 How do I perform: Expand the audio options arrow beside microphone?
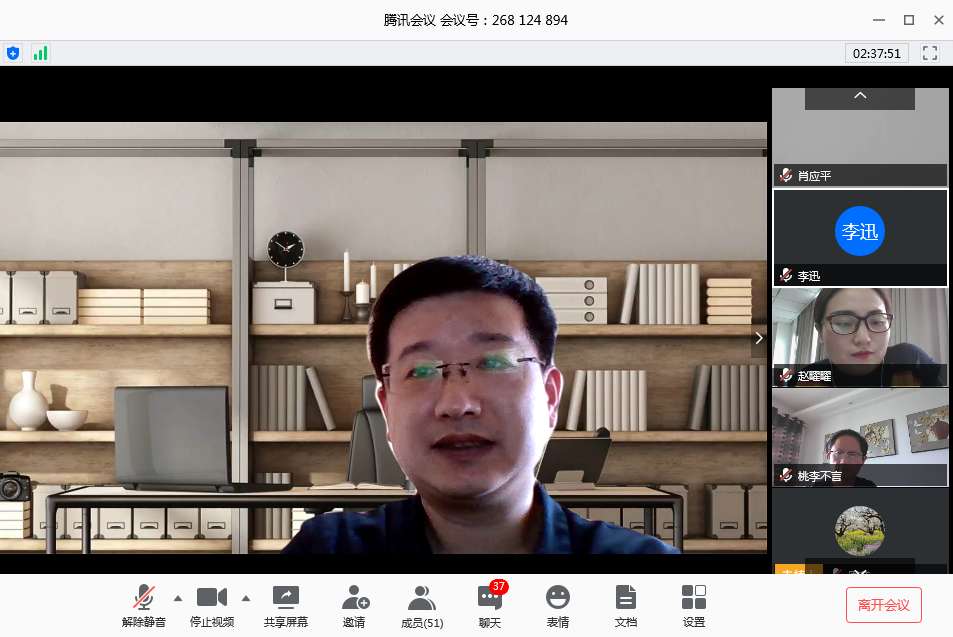(178, 598)
